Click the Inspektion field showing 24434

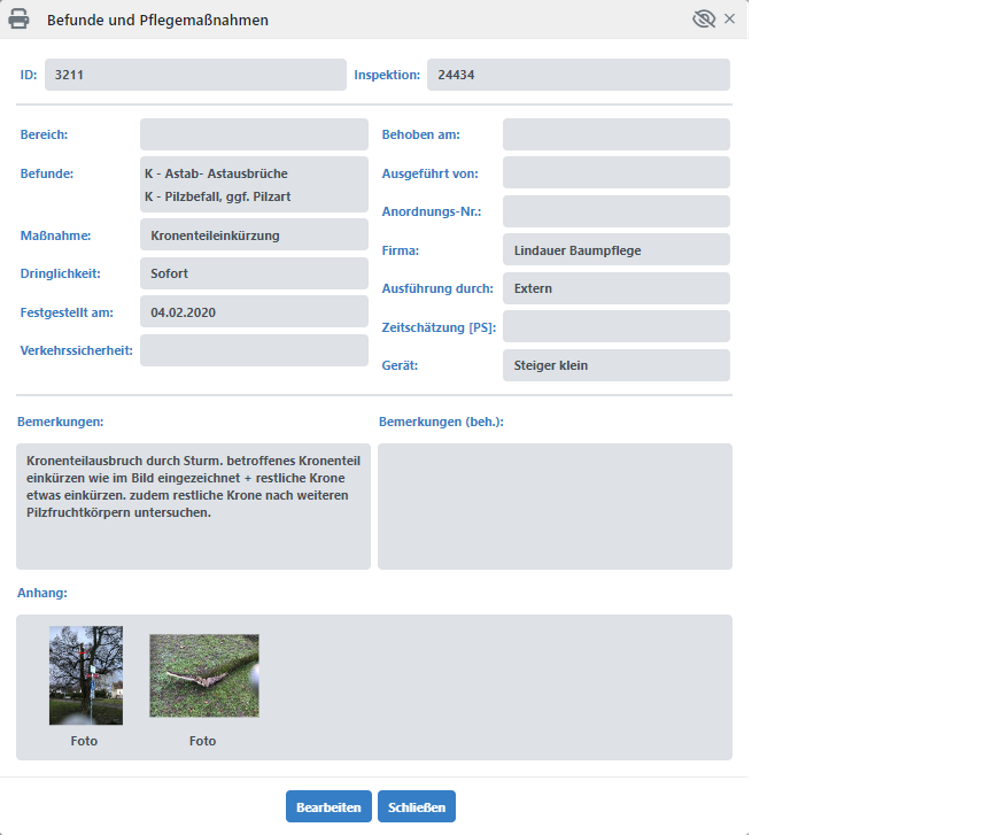click(578, 75)
